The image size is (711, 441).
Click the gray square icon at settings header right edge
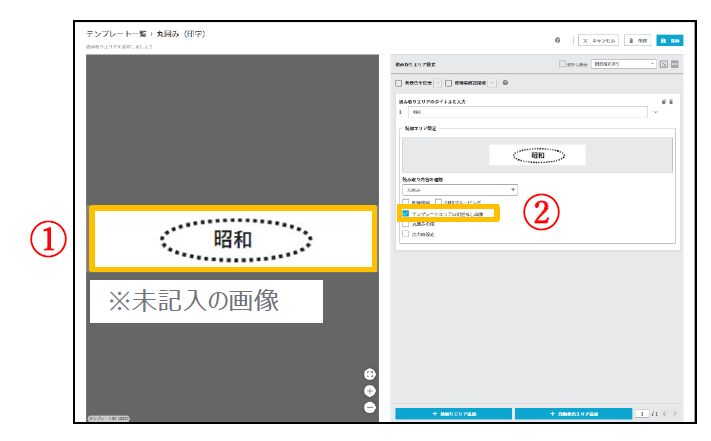(x=675, y=64)
